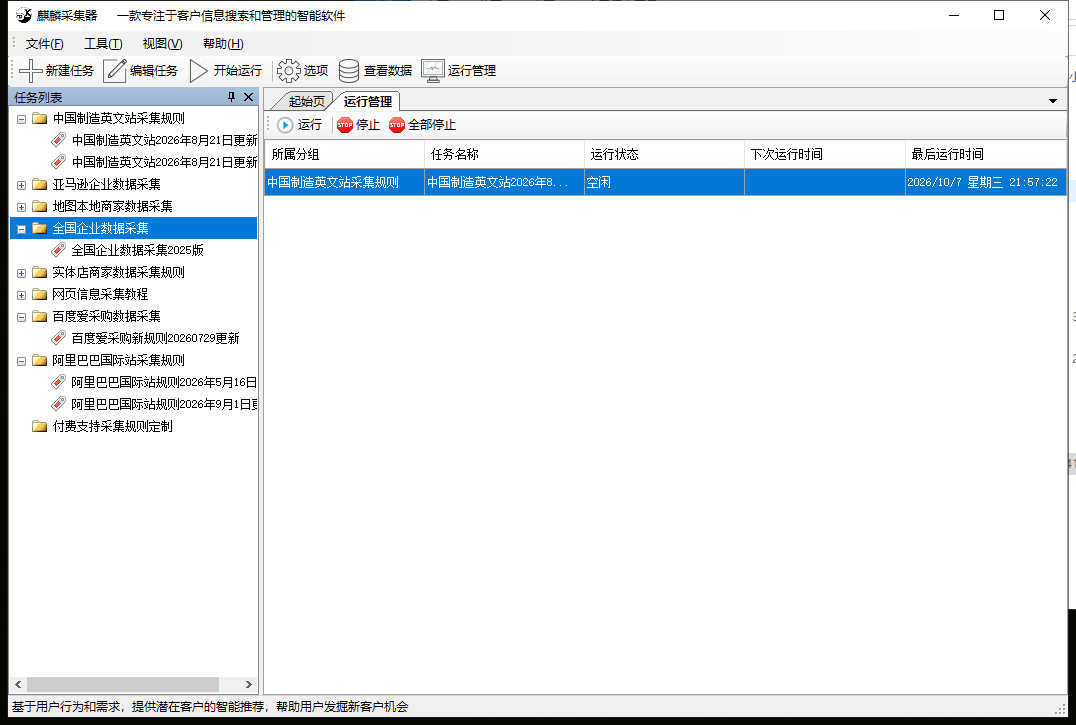Pin the 任务列表 panel
Screen dimensions: 1076x725
pyautogui.click(x=231, y=97)
